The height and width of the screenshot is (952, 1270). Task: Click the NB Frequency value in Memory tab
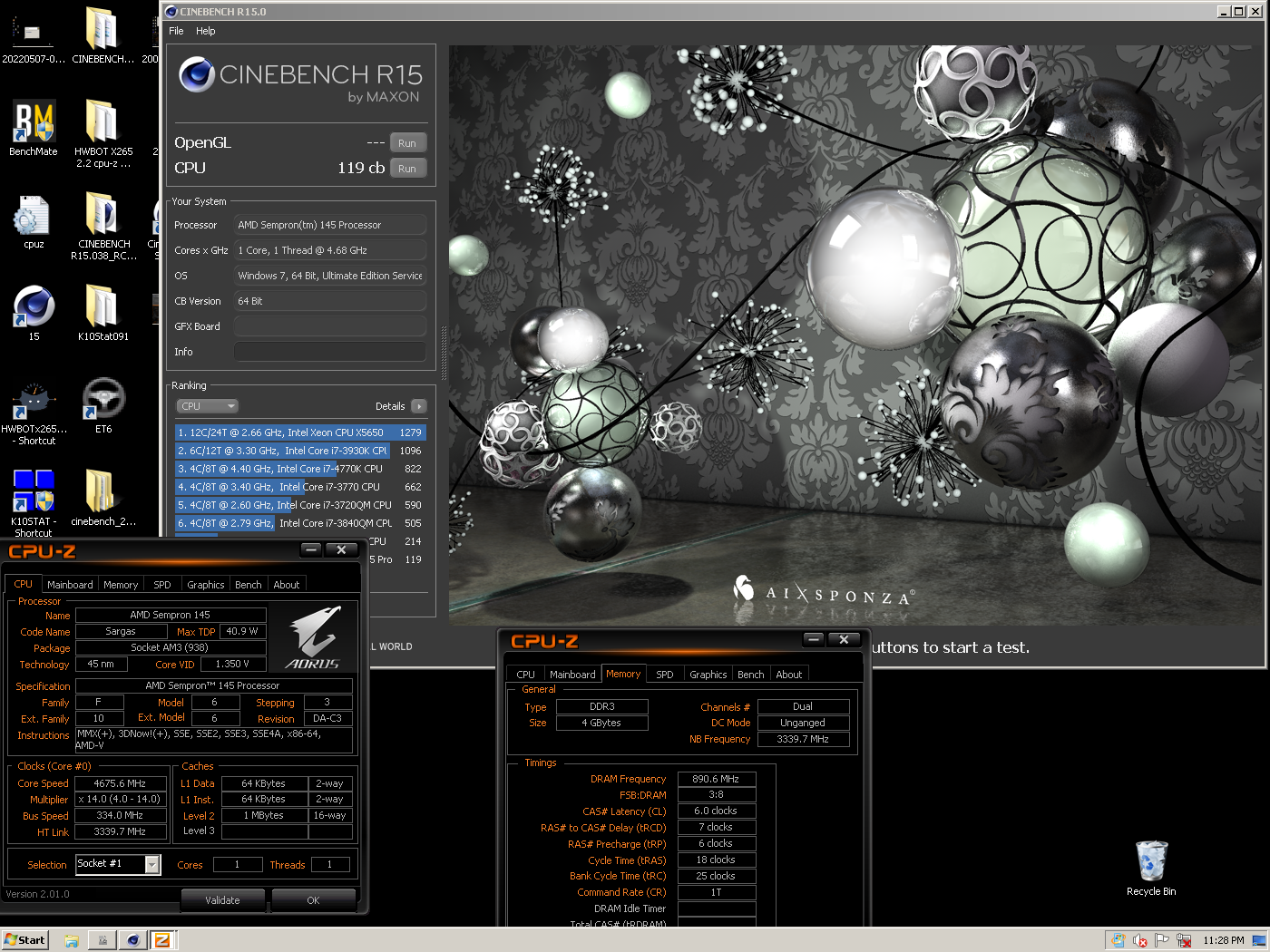pos(803,739)
